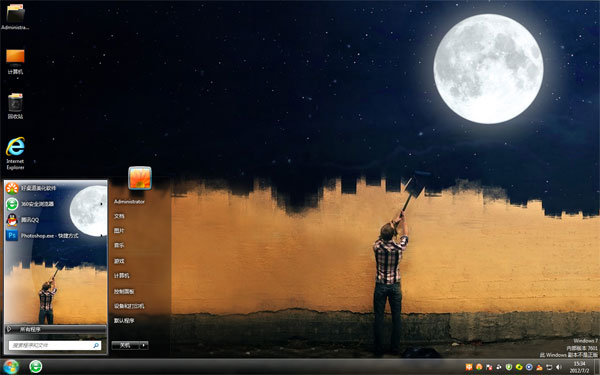Click the yellow-green tray icon
600x375 pixels.
tap(519, 367)
